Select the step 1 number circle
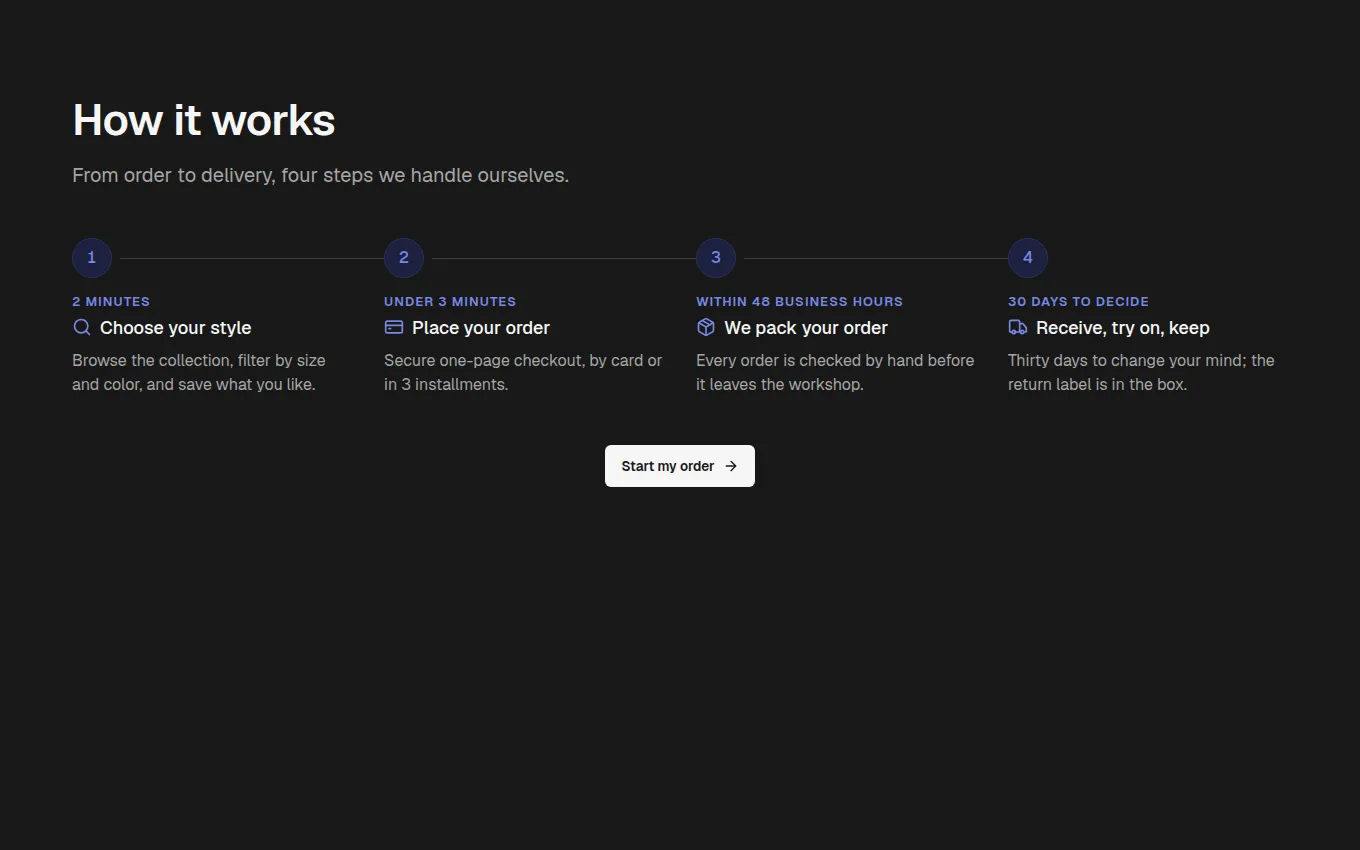Viewport: 1360px width, 850px height. click(92, 258)
